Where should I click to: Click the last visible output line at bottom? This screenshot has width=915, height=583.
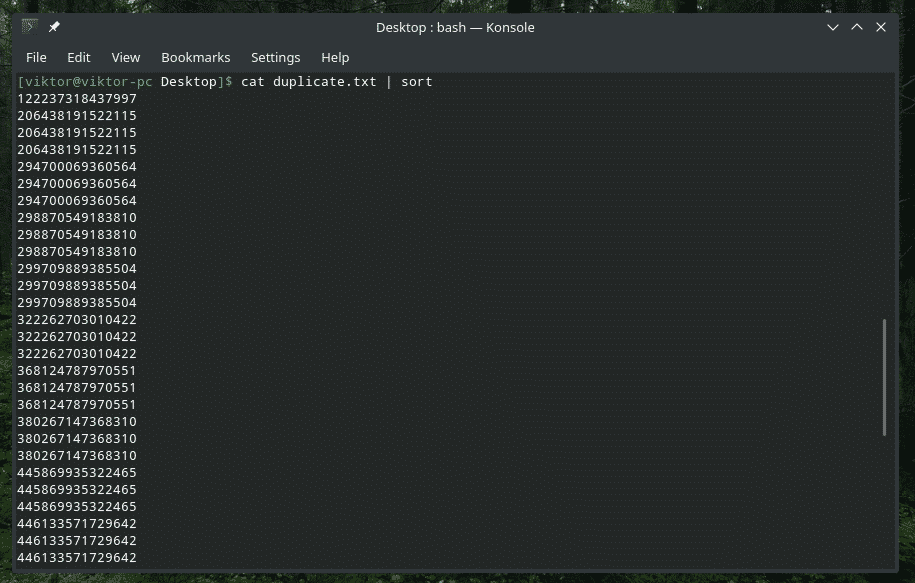pyautogui.click(x=77, y=557)
